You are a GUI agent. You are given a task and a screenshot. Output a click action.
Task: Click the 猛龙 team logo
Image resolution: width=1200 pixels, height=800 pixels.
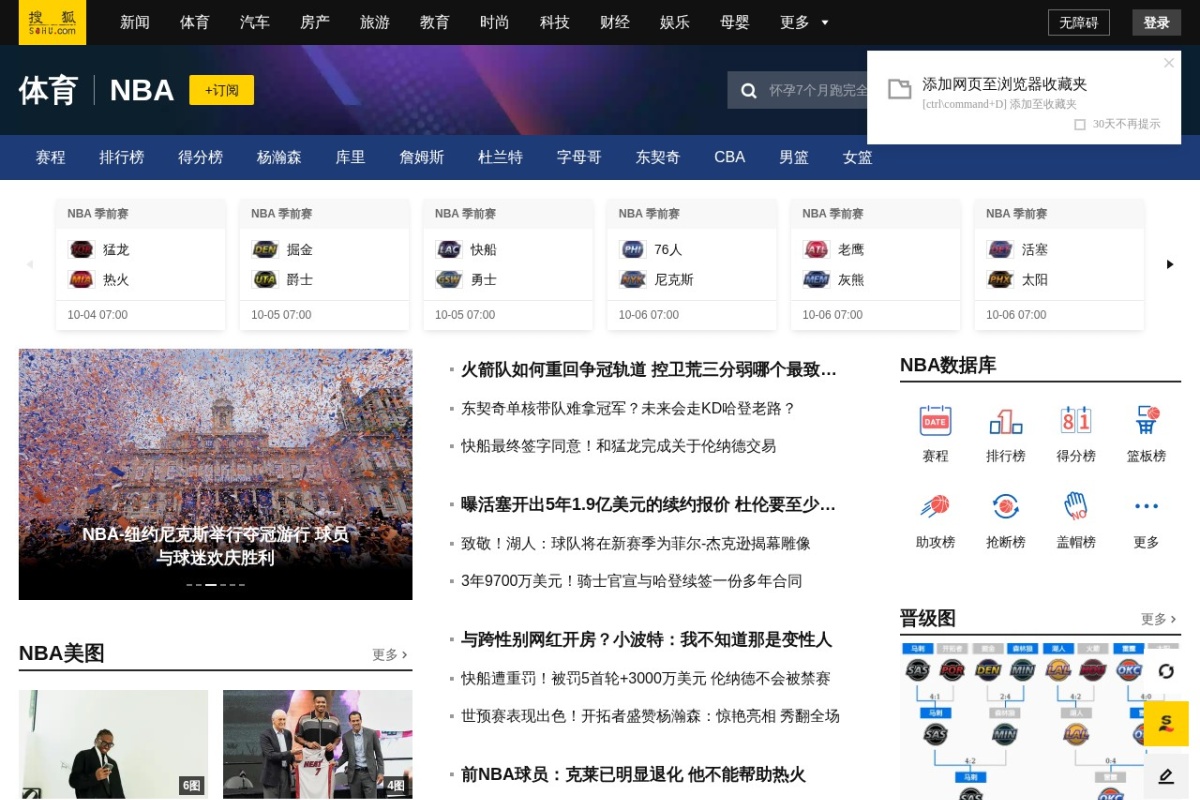(81, 249)
